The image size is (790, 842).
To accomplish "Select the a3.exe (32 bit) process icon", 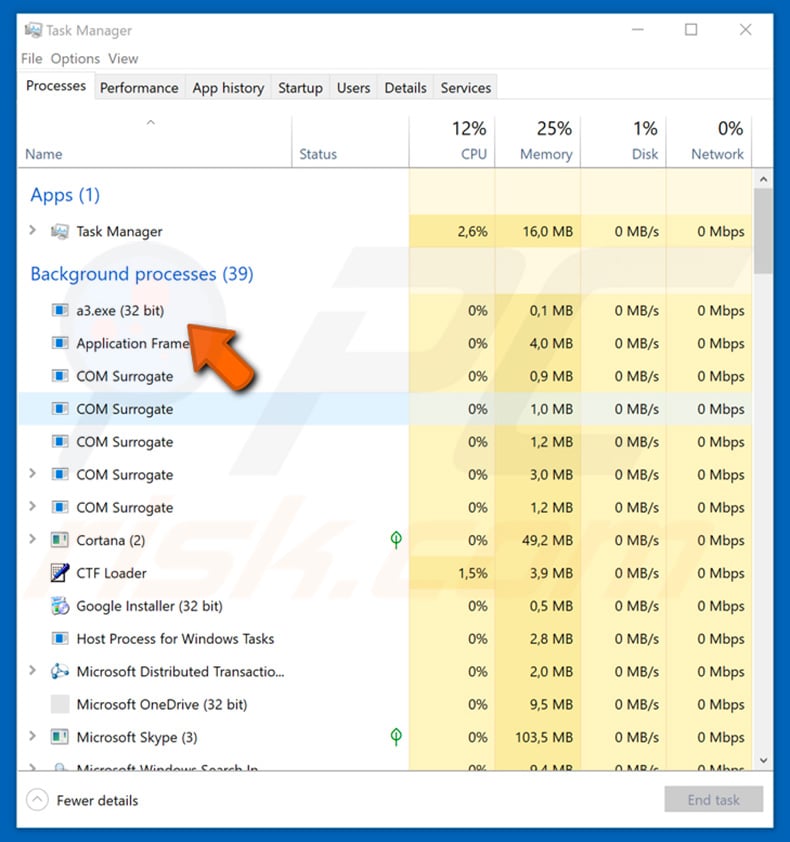I will tap(60, 310).
